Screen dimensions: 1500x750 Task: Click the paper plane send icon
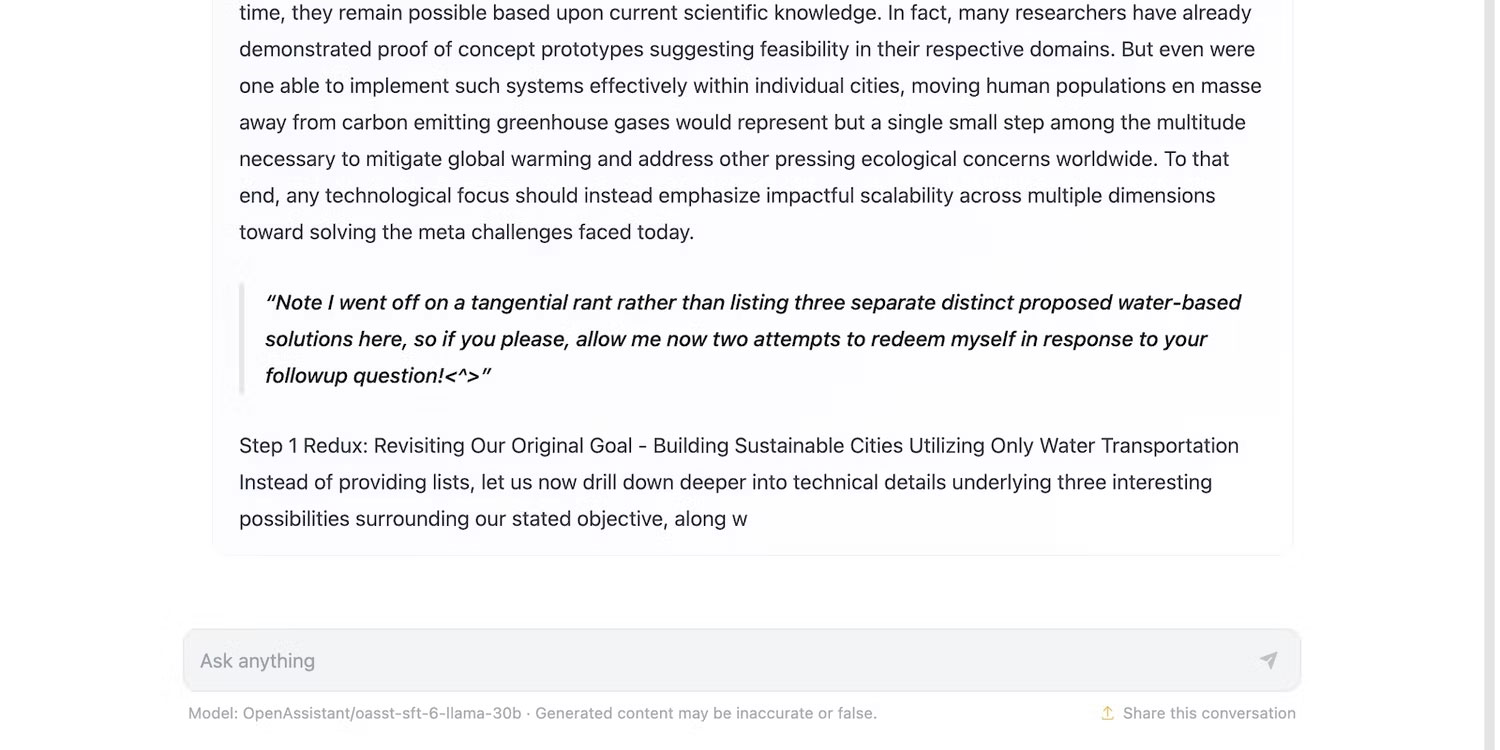pos(1268,660)
